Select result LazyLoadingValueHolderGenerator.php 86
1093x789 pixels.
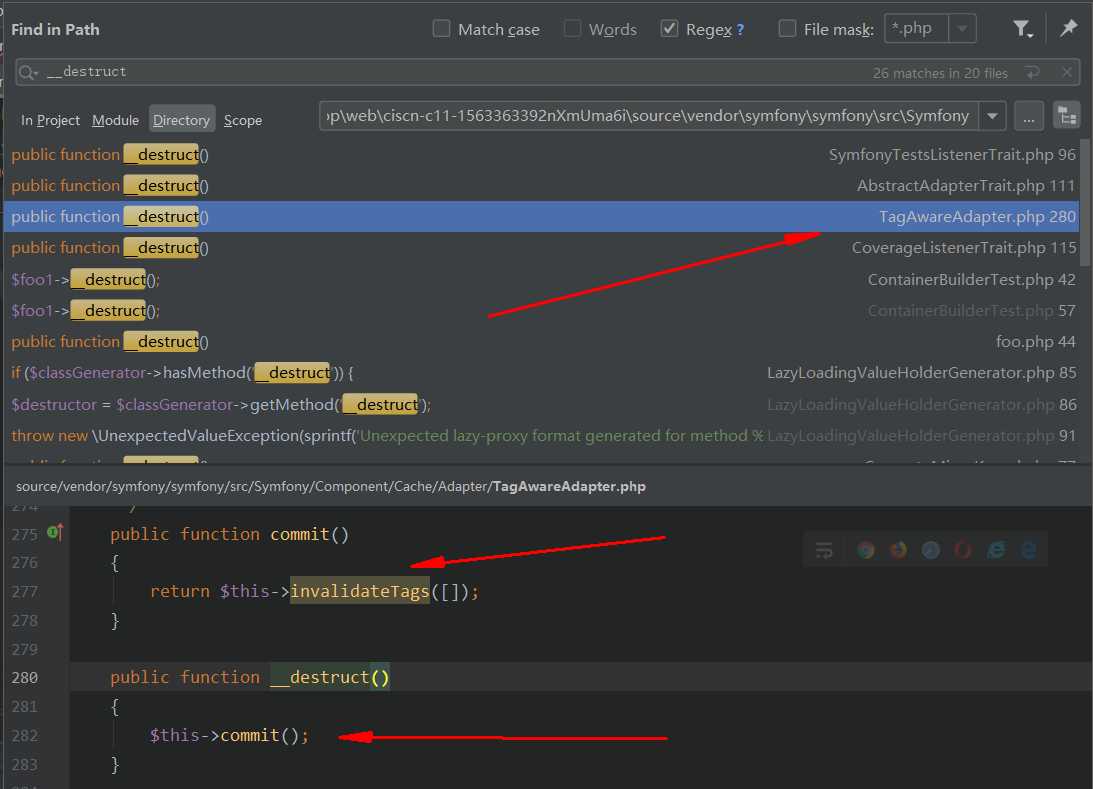pyautogui.click(x=542, y=404)
